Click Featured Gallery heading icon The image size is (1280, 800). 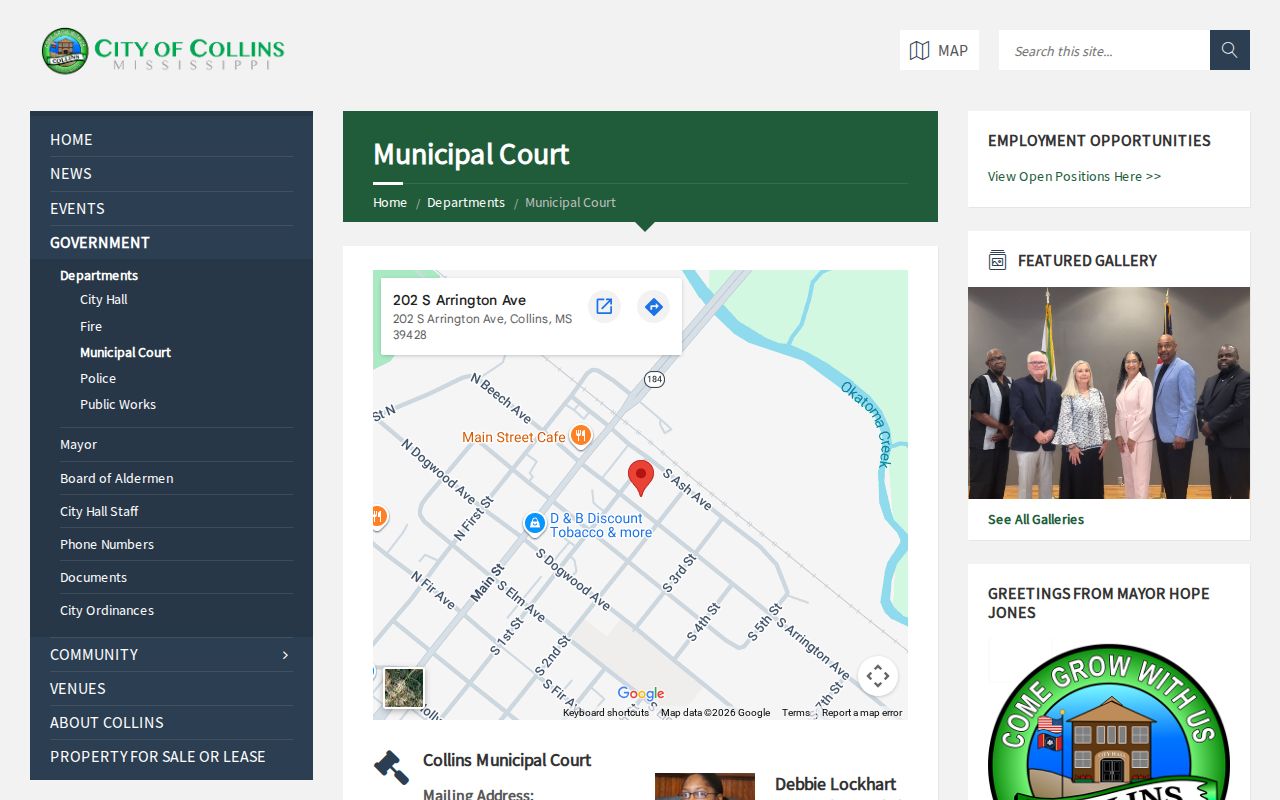pyautogui.click(x=997, y=260)
